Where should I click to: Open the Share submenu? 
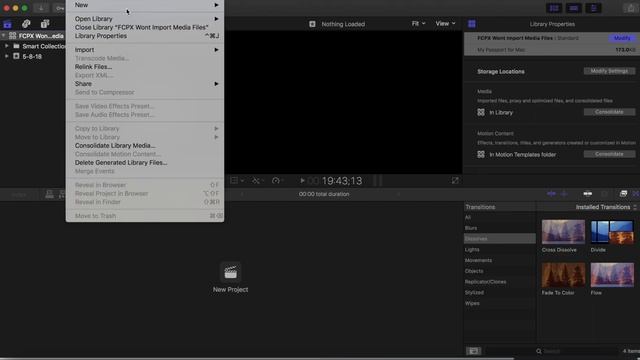[145, 84]
